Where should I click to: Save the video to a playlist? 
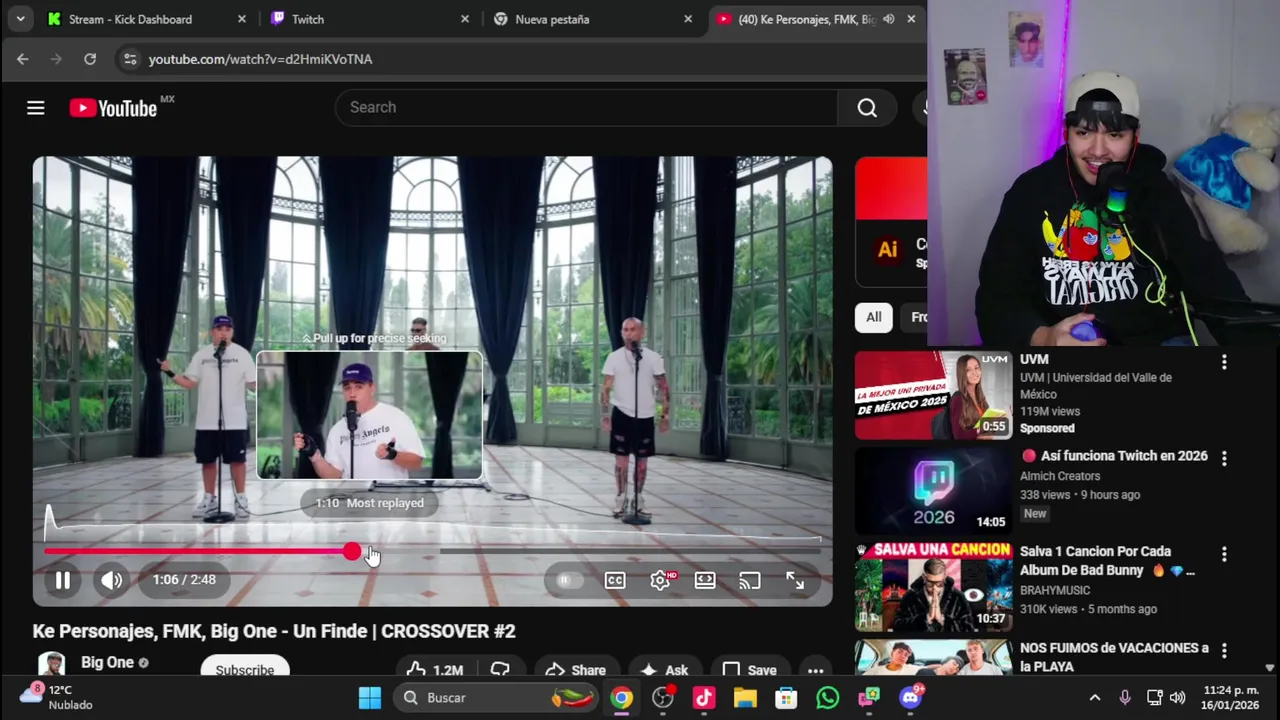coord(750,670)
